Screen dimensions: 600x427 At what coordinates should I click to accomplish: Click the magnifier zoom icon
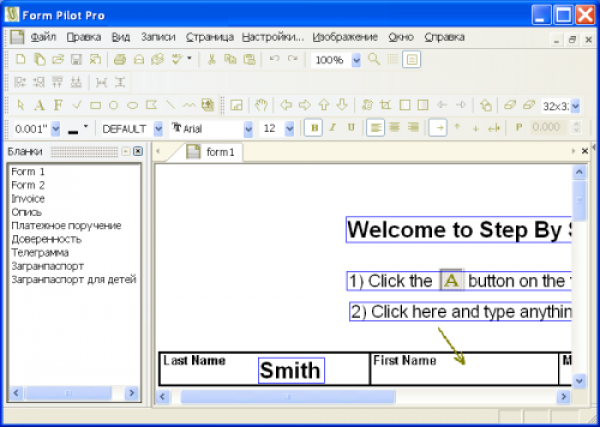pyautogui.click(x=374, y=60)
